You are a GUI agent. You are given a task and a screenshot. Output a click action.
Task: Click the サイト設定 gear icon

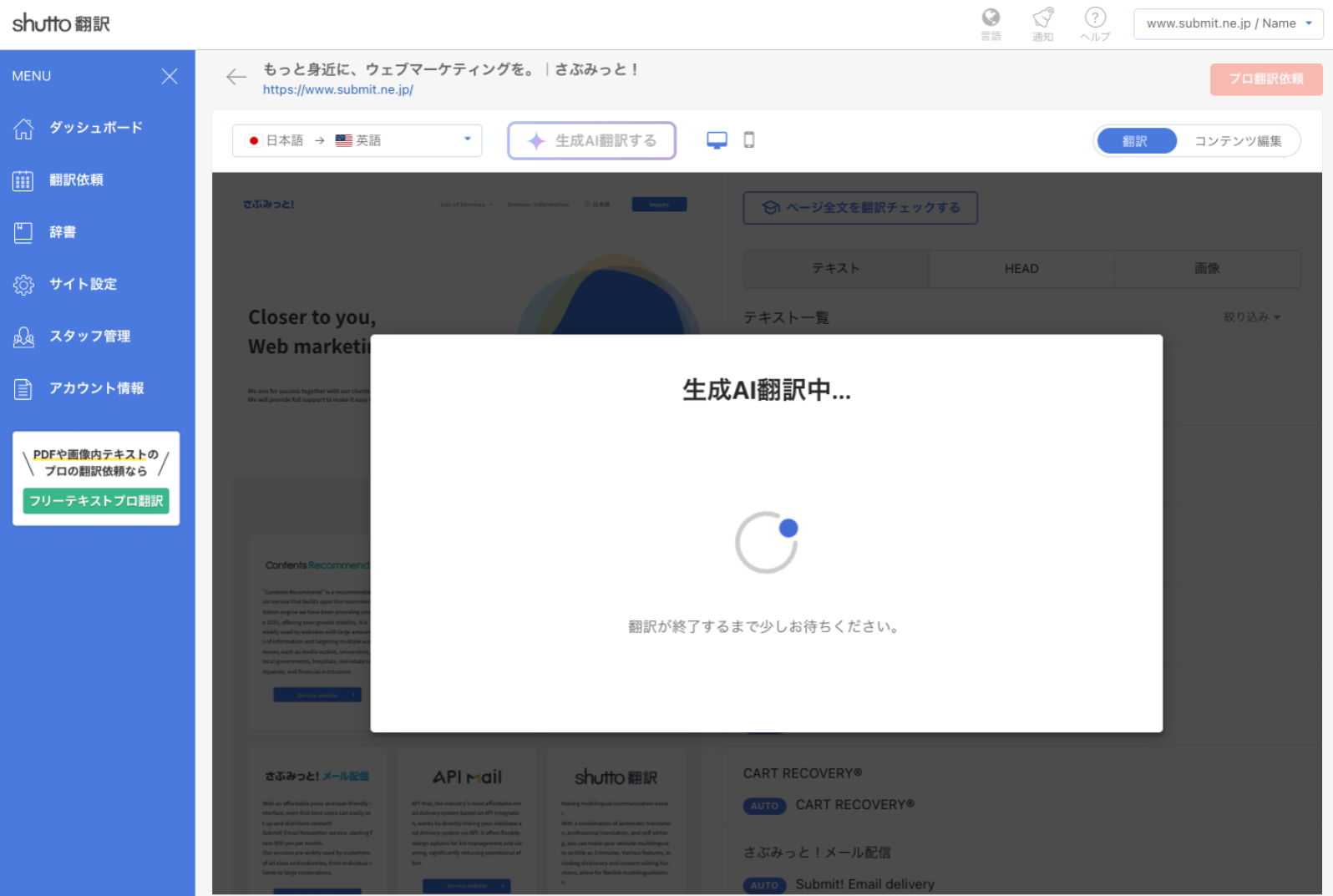(x=23, y=285)
